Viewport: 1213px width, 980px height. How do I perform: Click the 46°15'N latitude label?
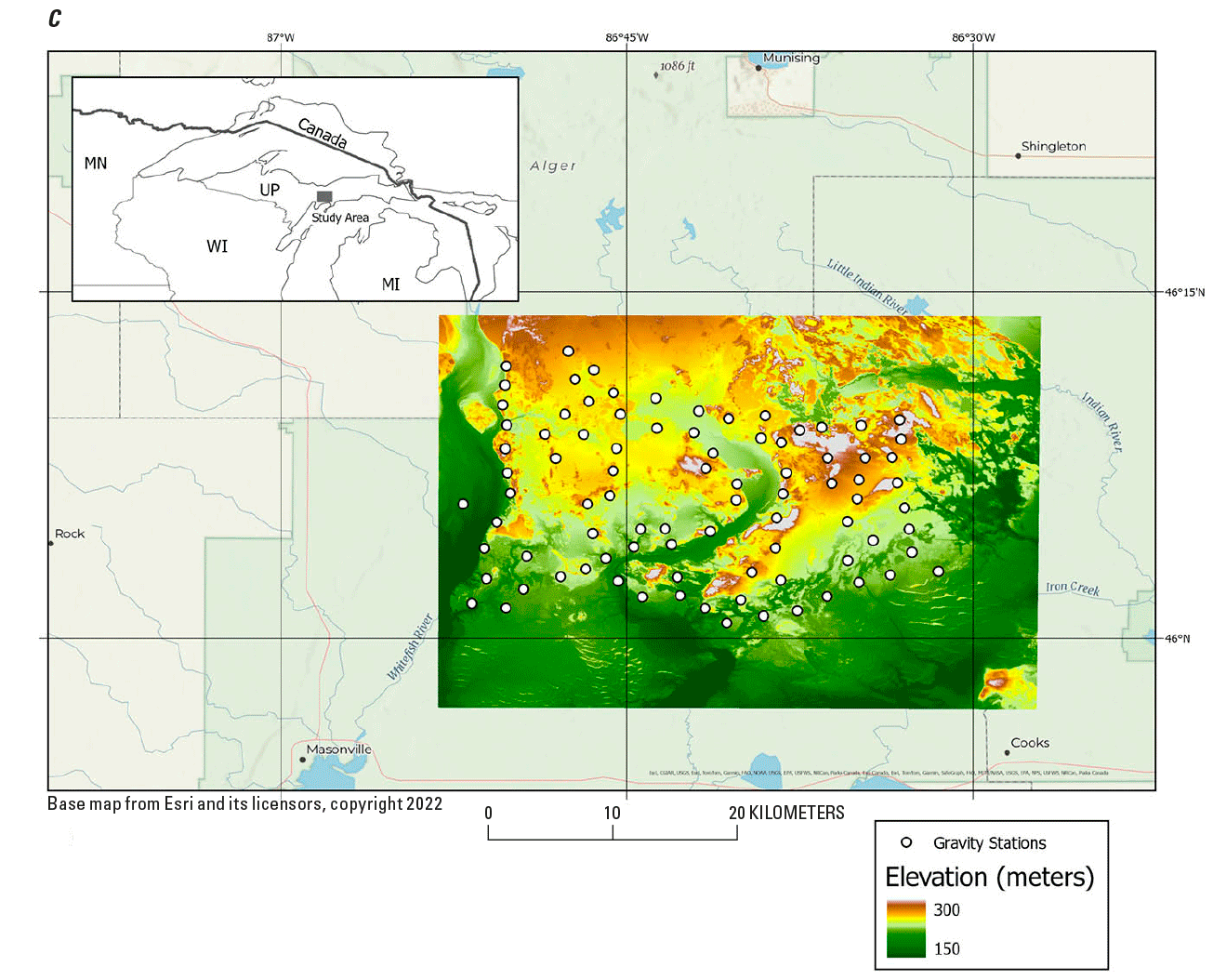(x=1184, y=292)
